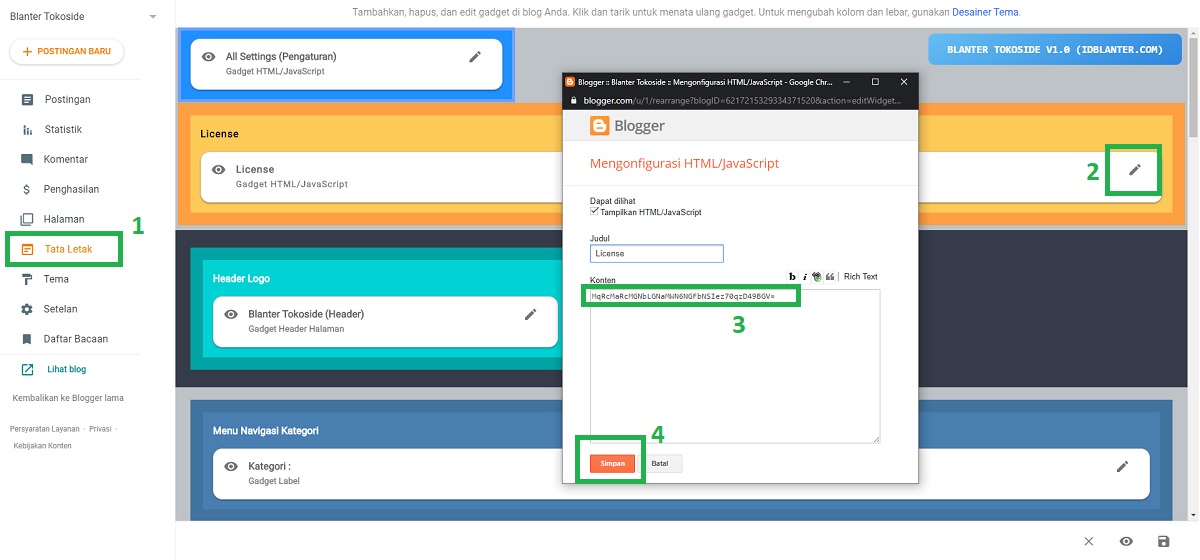Go to the Statistik section
The width and height of the screenshot is (1200, 560).
coord(63,129)
